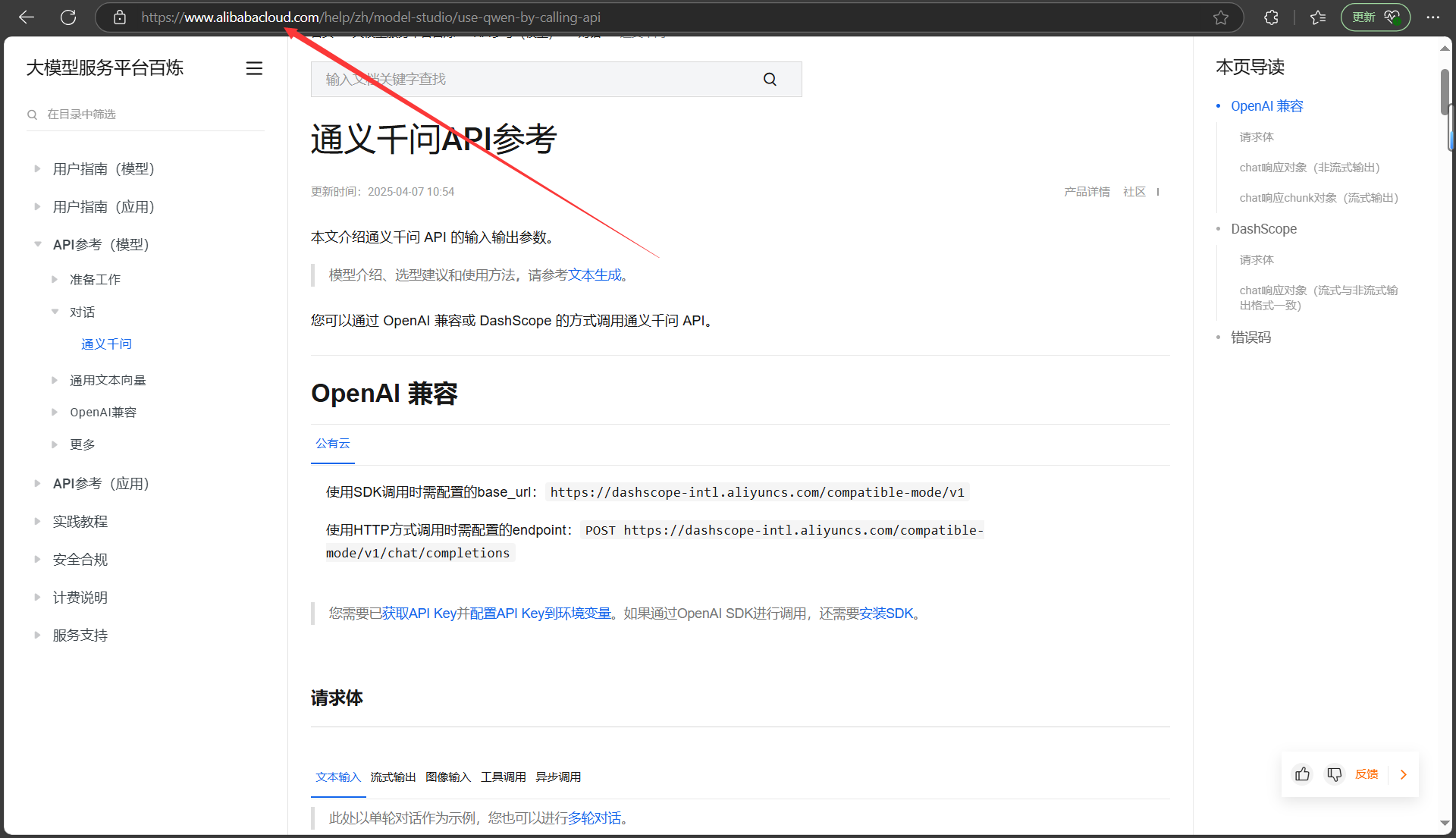Click the search magnifier in doc search box

click(x=770, y=79)
